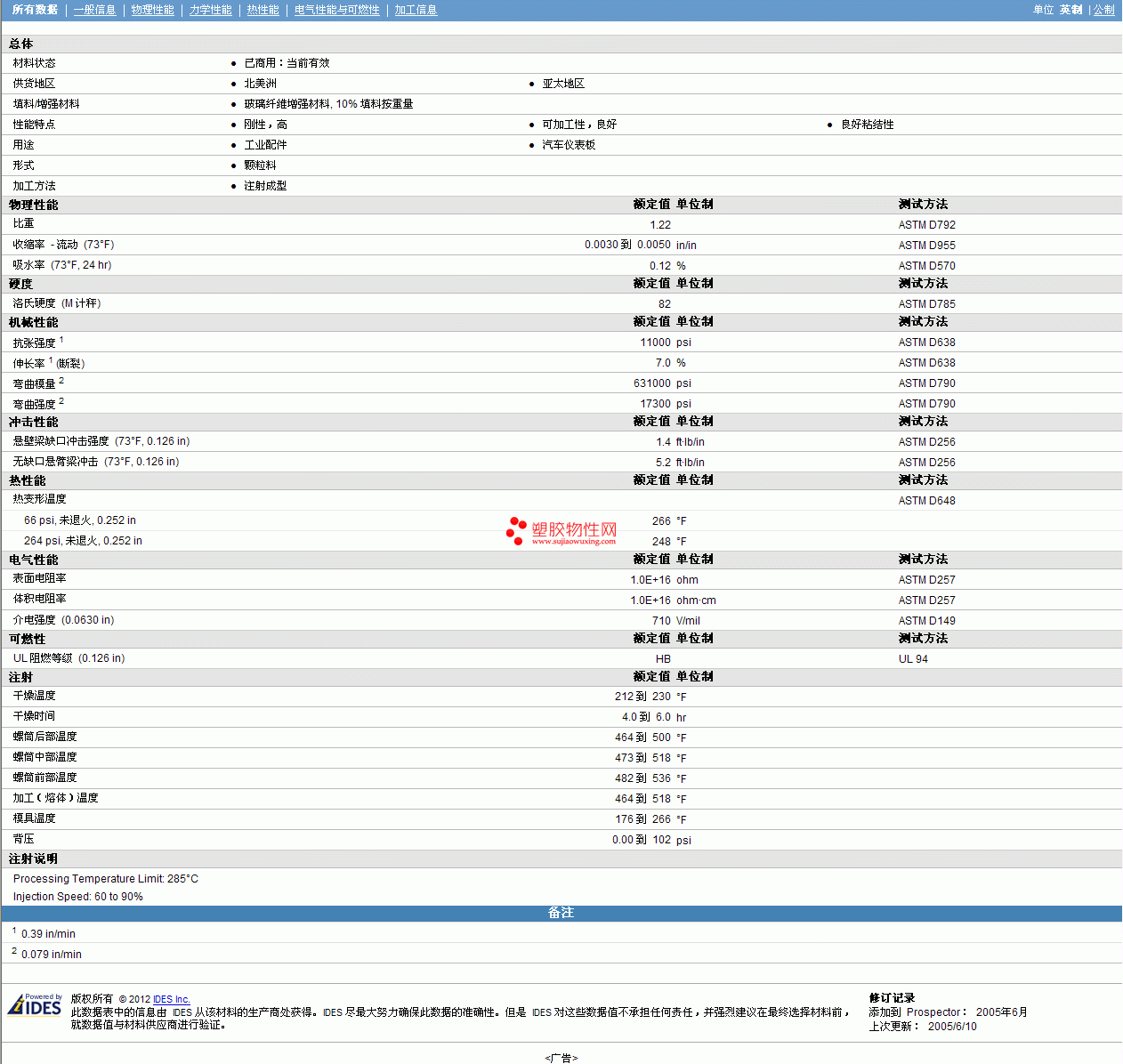Click the 干燥温度 row label
The width and height of the screenshot is (1123, 1064).
pos(34,696)
